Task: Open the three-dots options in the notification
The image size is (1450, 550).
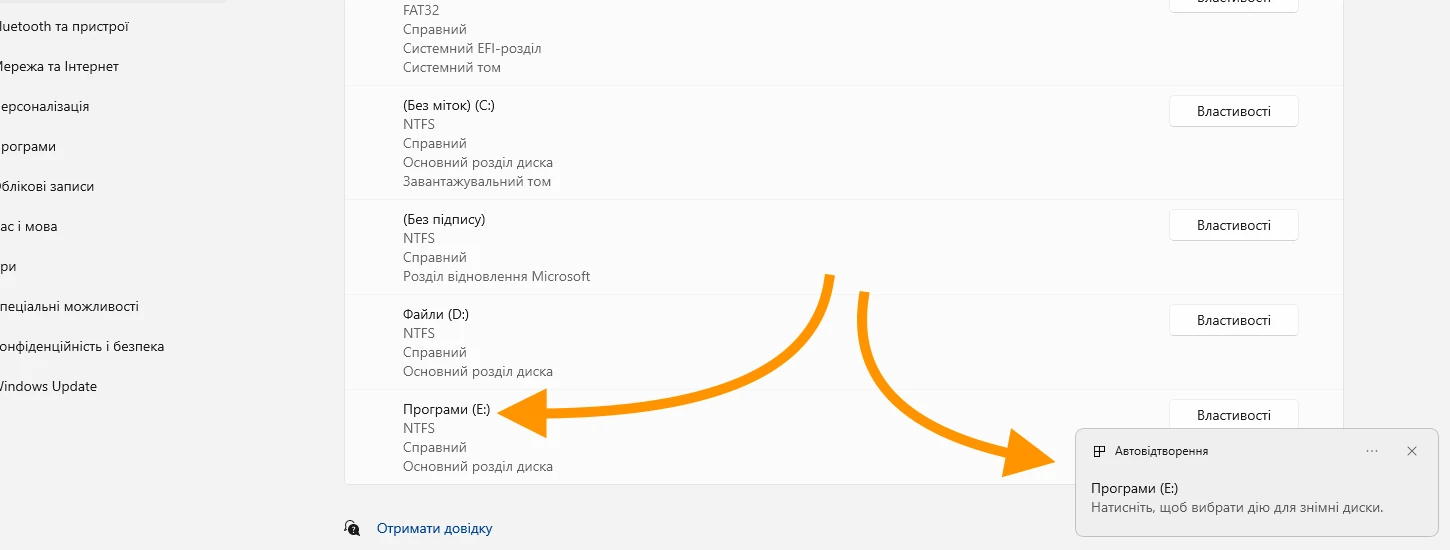Action: (1372, 451)
